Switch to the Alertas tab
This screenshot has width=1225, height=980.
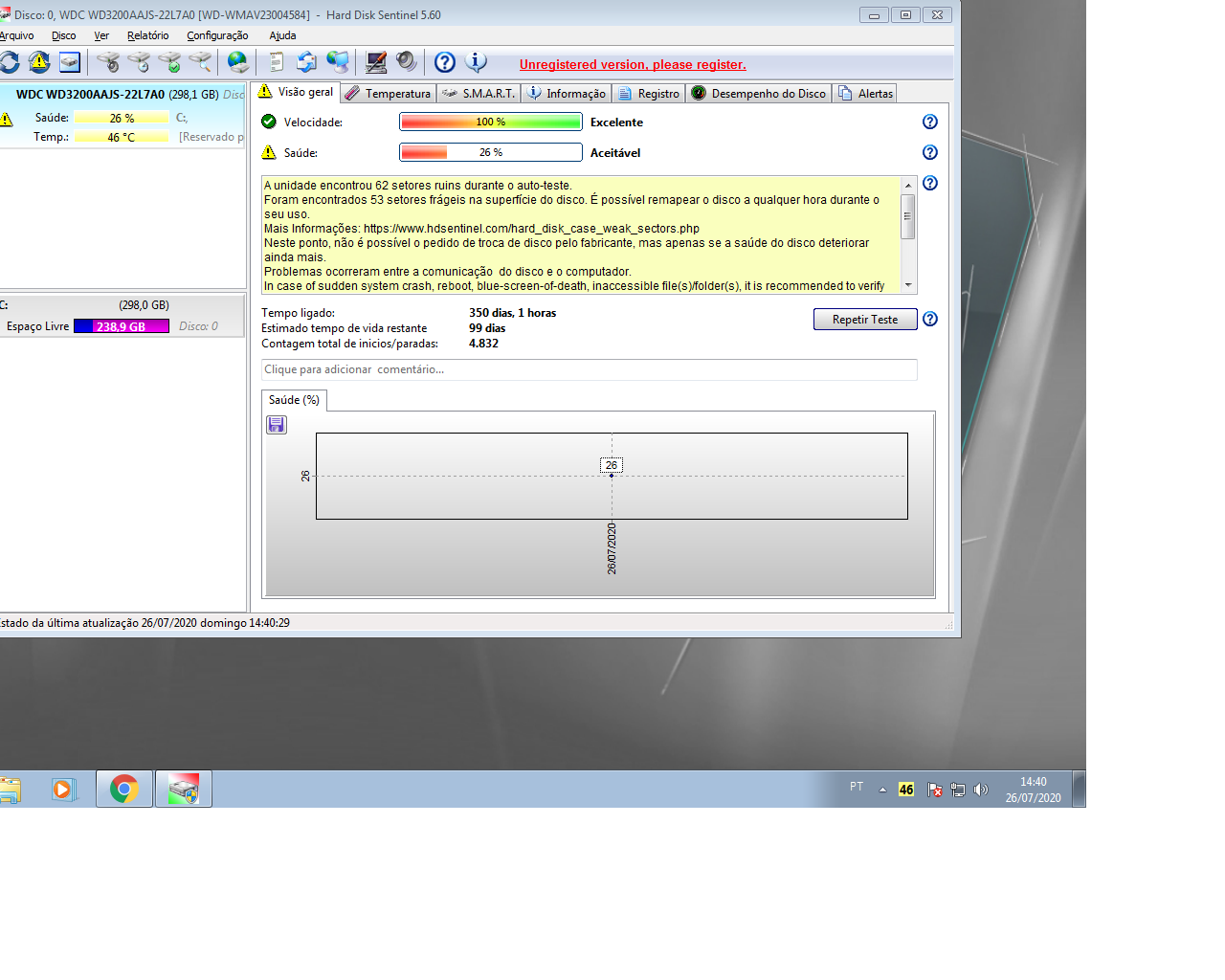865,93
